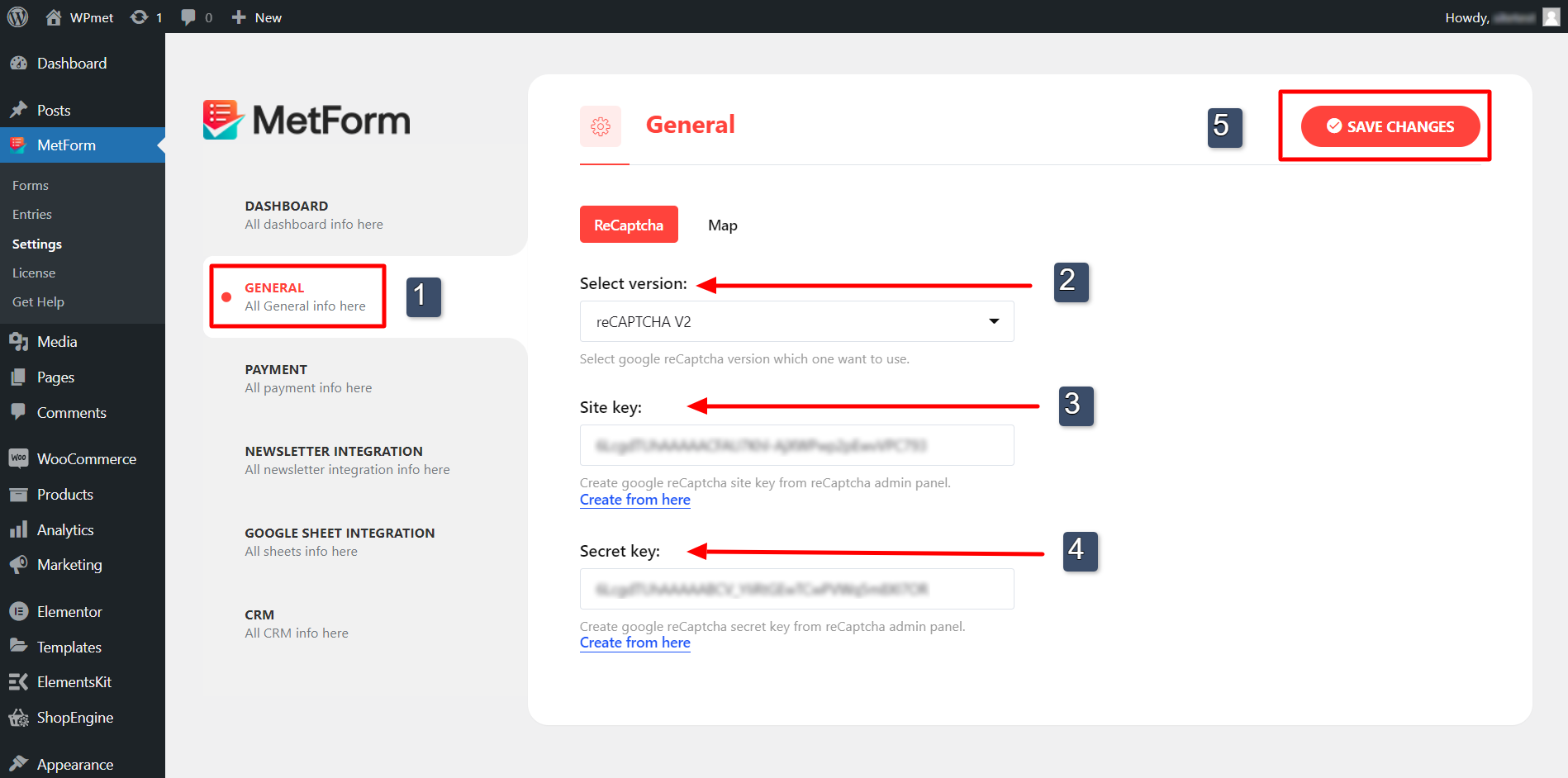Open Settings submenu item
Viewport: 1568px width, 778px height.
click(x=37, y=244)
